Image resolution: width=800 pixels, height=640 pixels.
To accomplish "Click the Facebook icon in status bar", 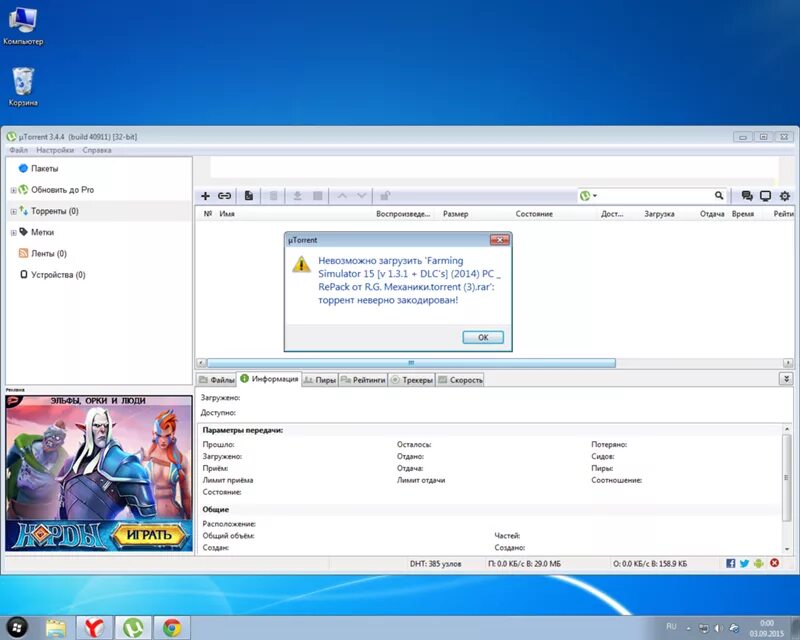I will [x=731, y=563].
